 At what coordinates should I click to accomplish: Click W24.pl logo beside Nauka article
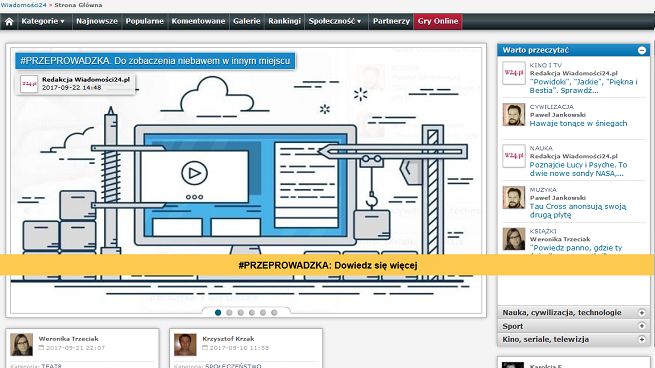pyautogui.click(x=513, y=156)
